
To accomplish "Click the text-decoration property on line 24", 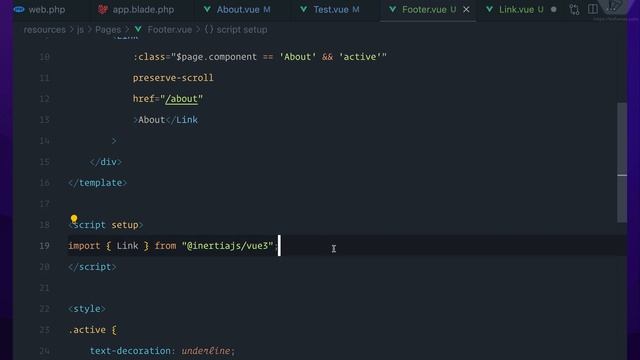I will point(130,351).
